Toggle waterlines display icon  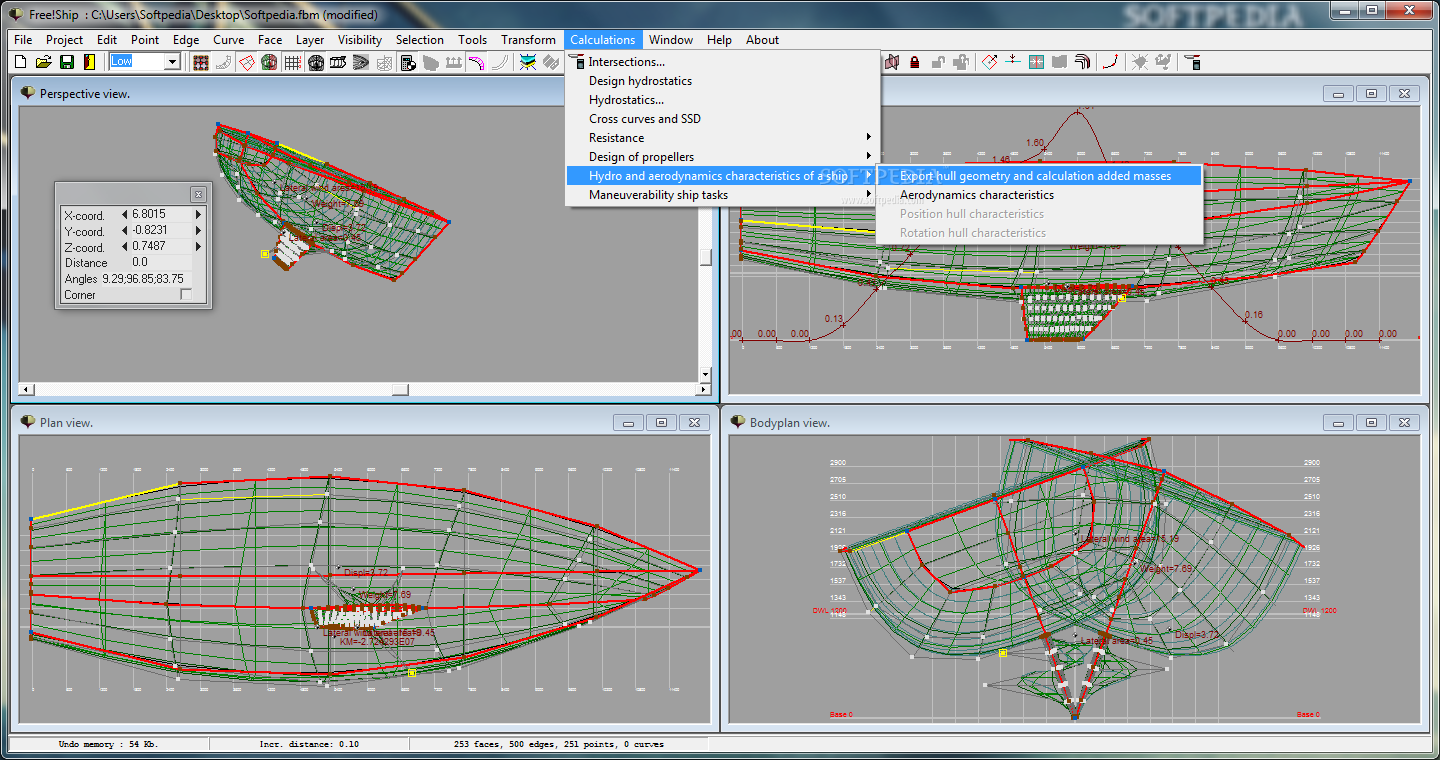[x=361, y=62]
